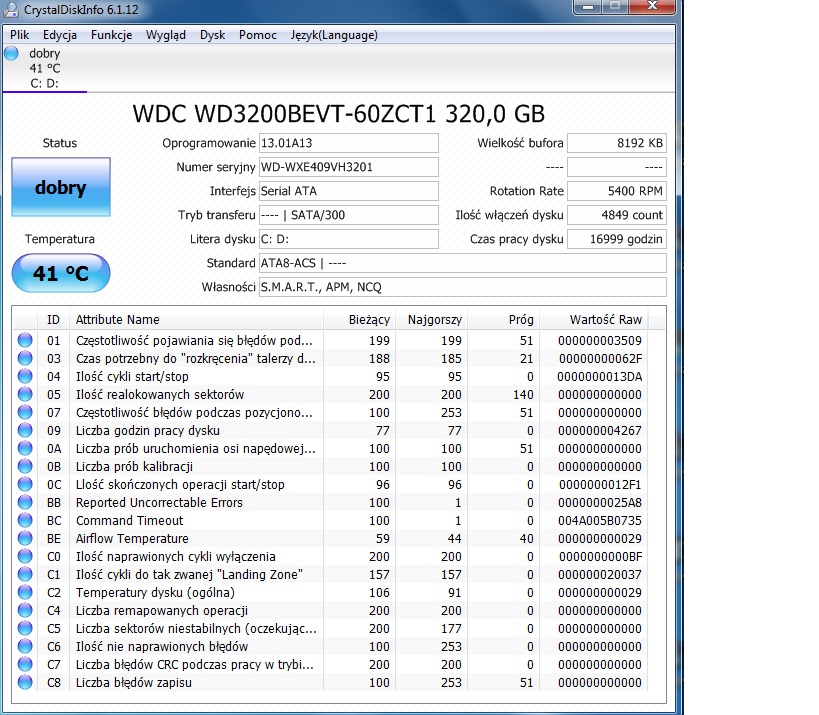Viewport: 819px width, 715px height.
Task: Click status orb for attribute C4
Action: 25,611
